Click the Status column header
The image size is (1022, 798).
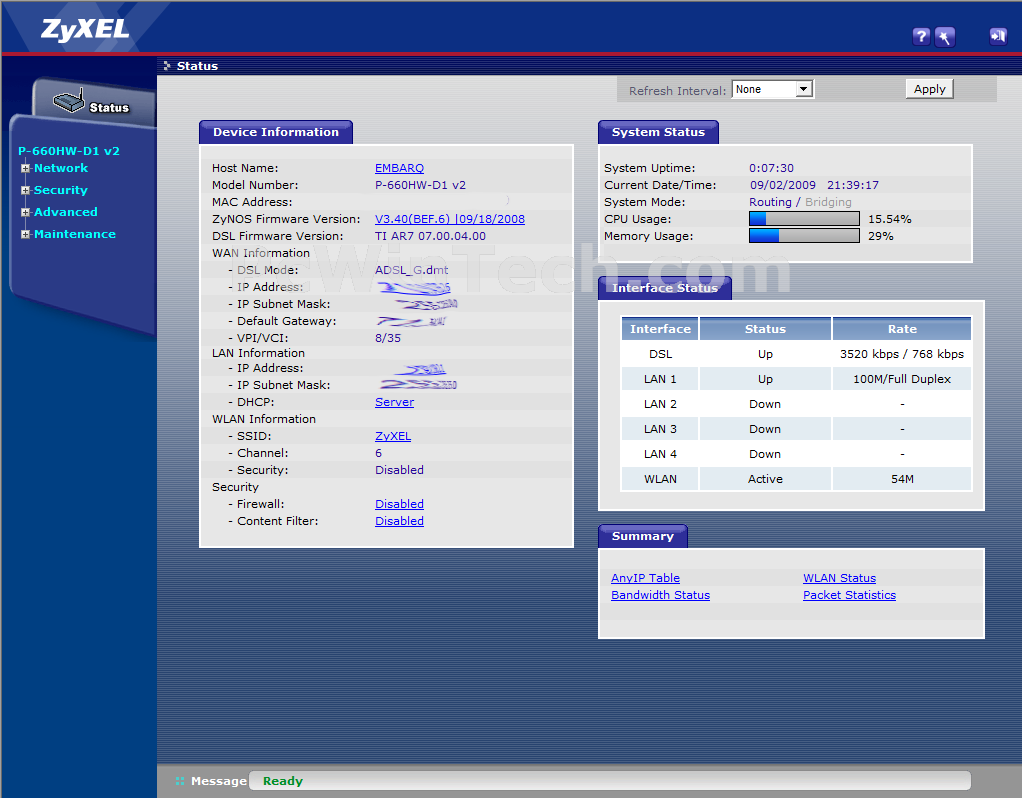pos(765,329)
